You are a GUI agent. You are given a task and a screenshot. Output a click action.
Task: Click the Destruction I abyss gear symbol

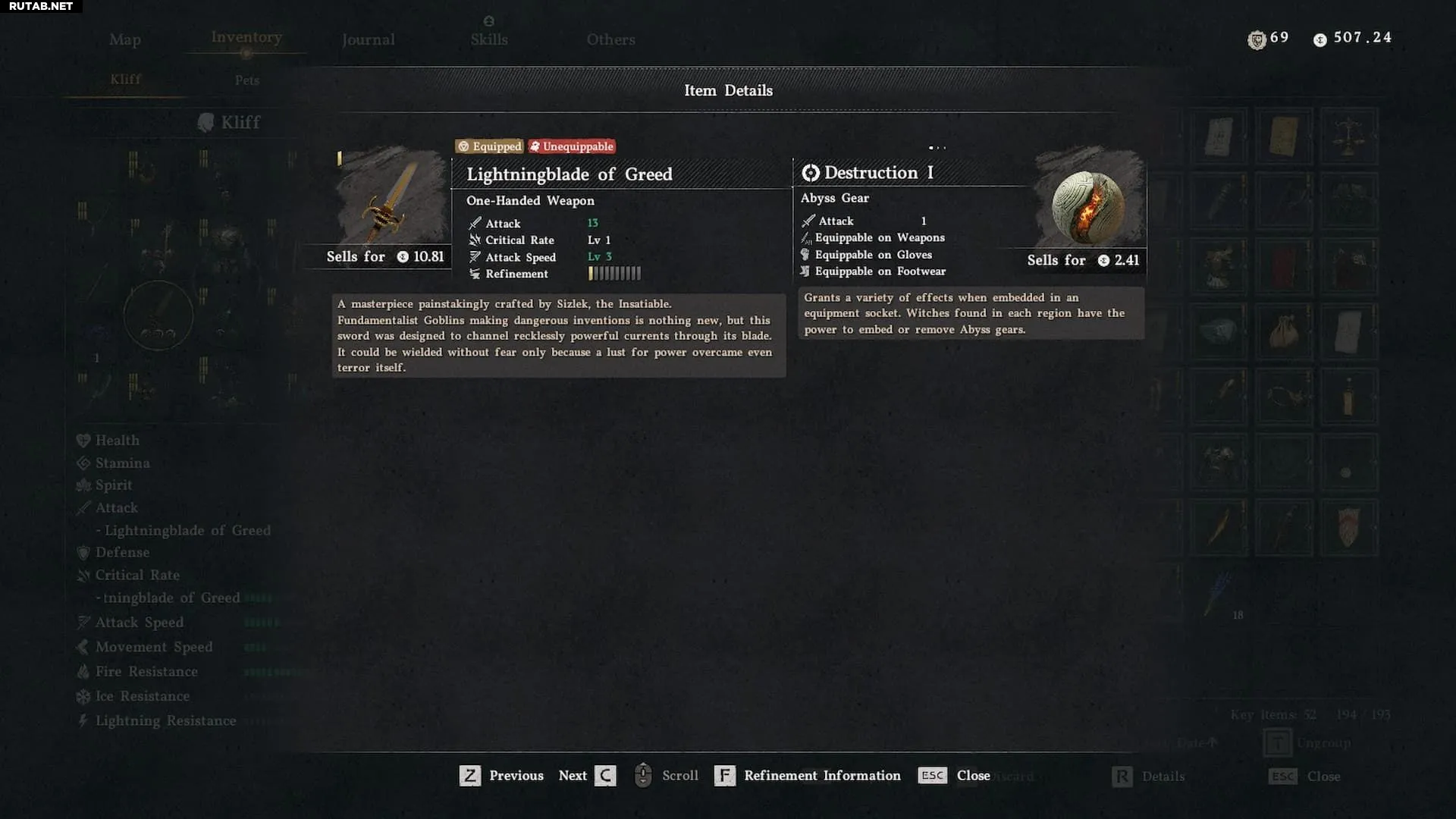pyautogui.click(x=811, y=173)
